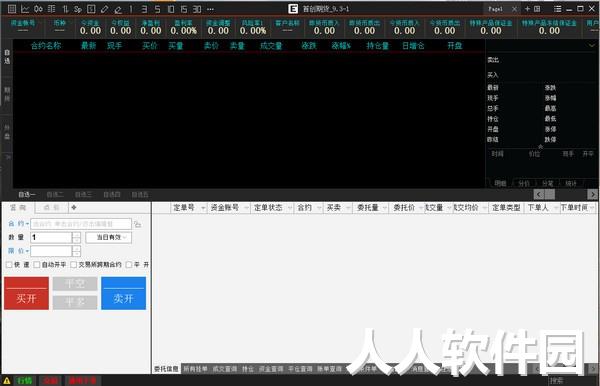Click the settings gear on order tabs
This screenshot has height=386, width=600.
74,207
